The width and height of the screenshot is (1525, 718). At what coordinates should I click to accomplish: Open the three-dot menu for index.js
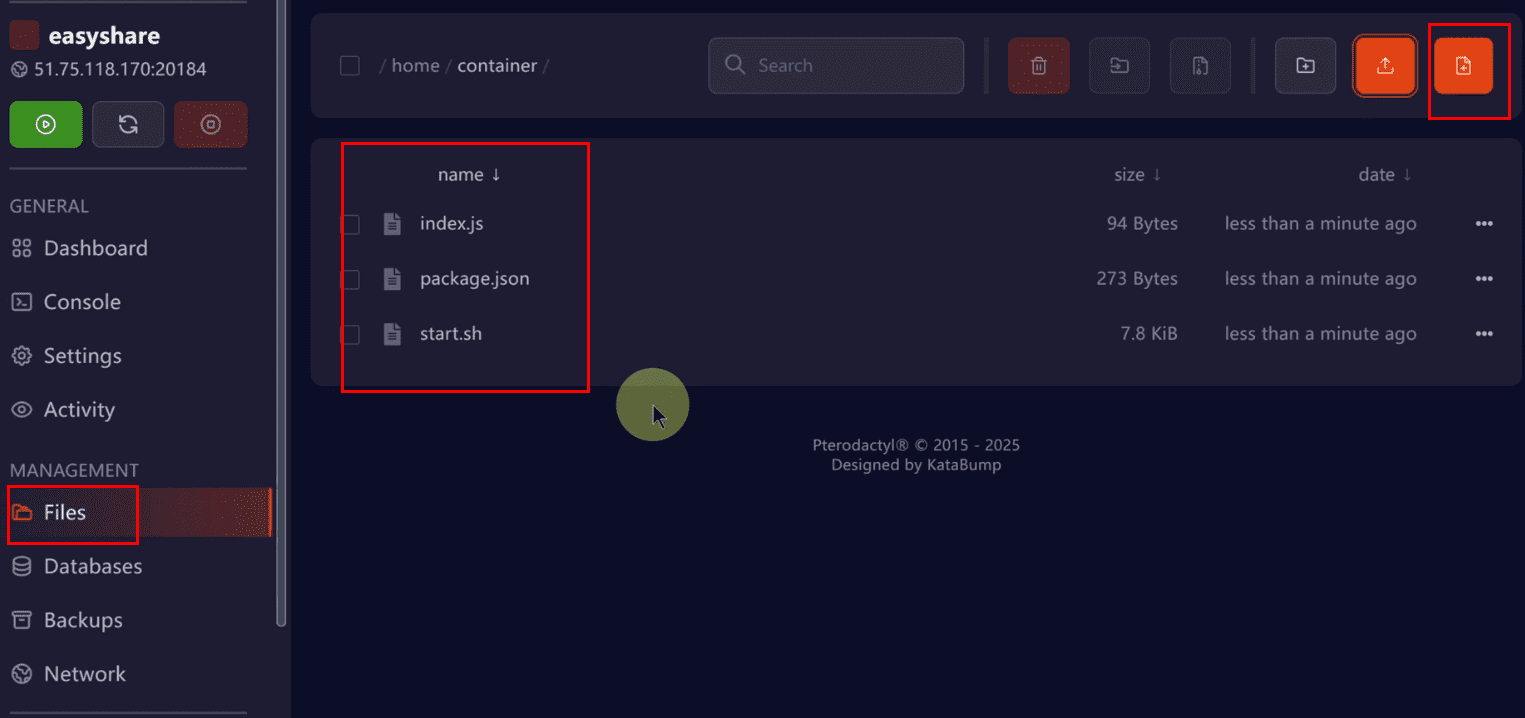pyautogui.click(x=1483, y=224)
